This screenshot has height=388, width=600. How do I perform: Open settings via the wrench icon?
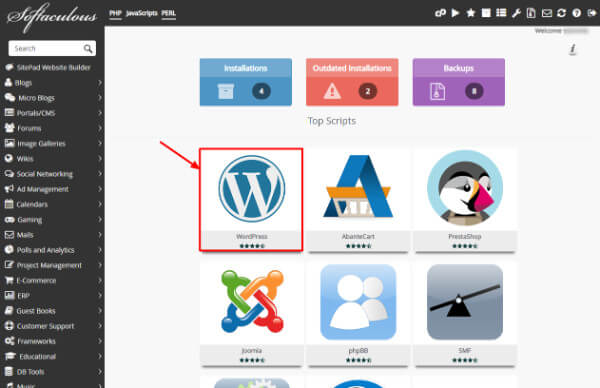516,13
